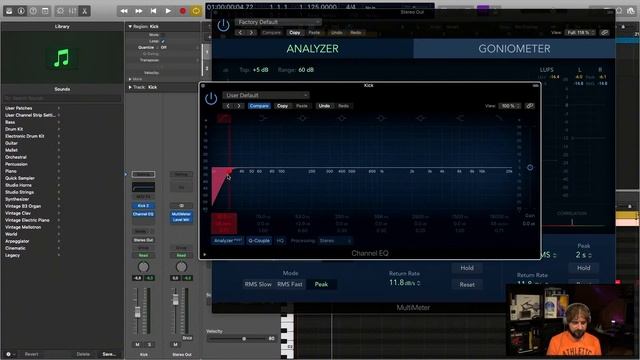
Task: Open Smart Controls dial icon
Action: tap(60, 11)
